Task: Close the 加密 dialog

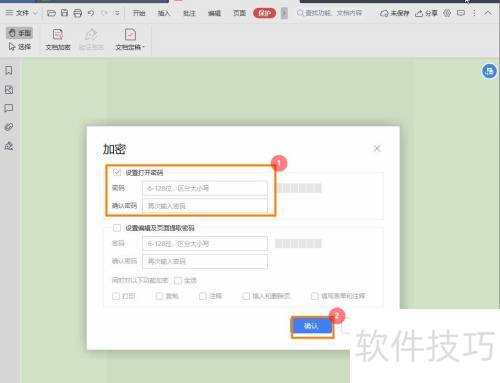Action: click(x=377, y=148)
